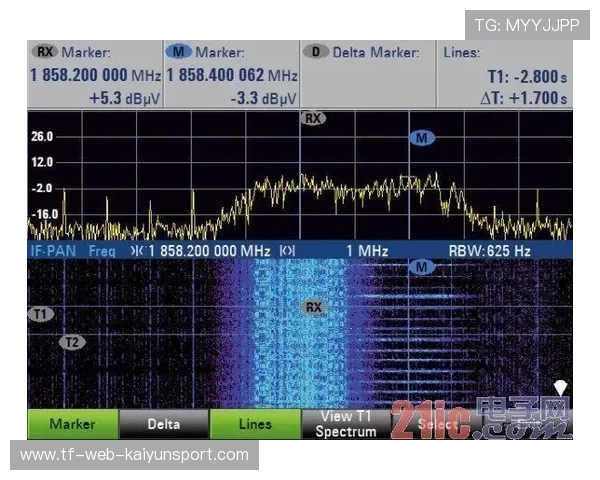The image size is (600, 480).
Task: Toggle the green Lines softkey
Action: point(255,424)
